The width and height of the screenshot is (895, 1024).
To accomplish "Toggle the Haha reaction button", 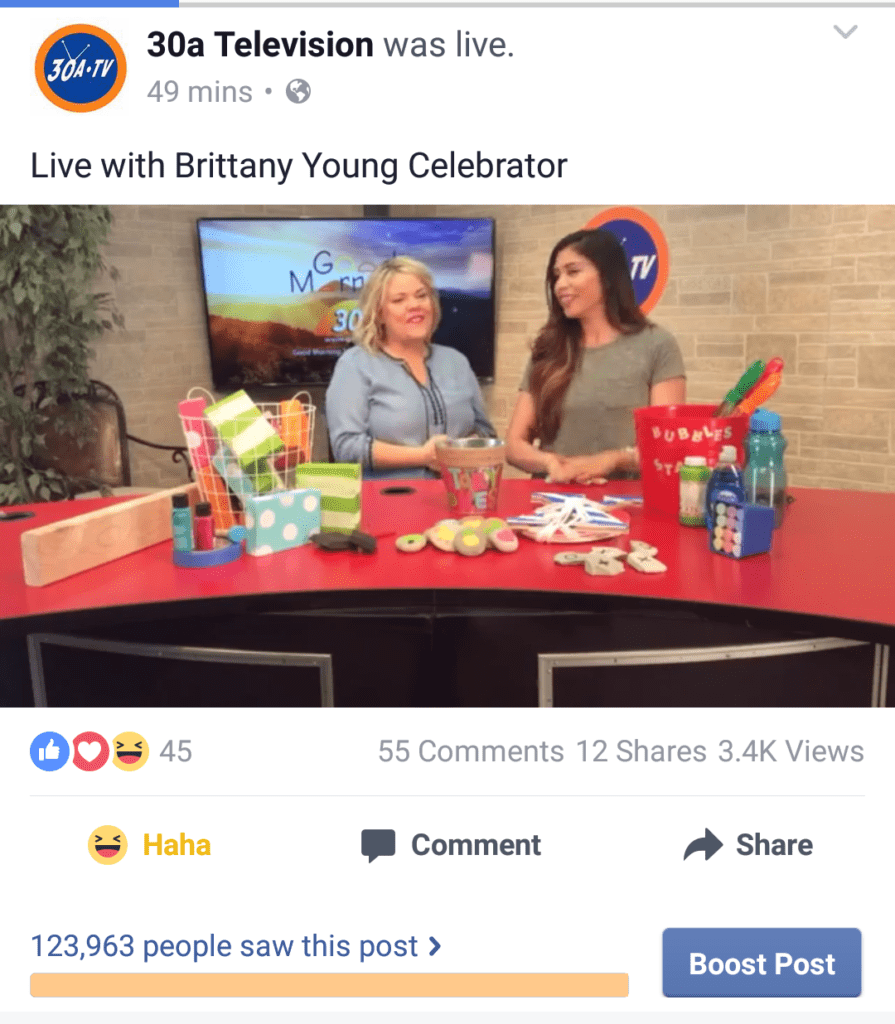I will coord(150,844).
